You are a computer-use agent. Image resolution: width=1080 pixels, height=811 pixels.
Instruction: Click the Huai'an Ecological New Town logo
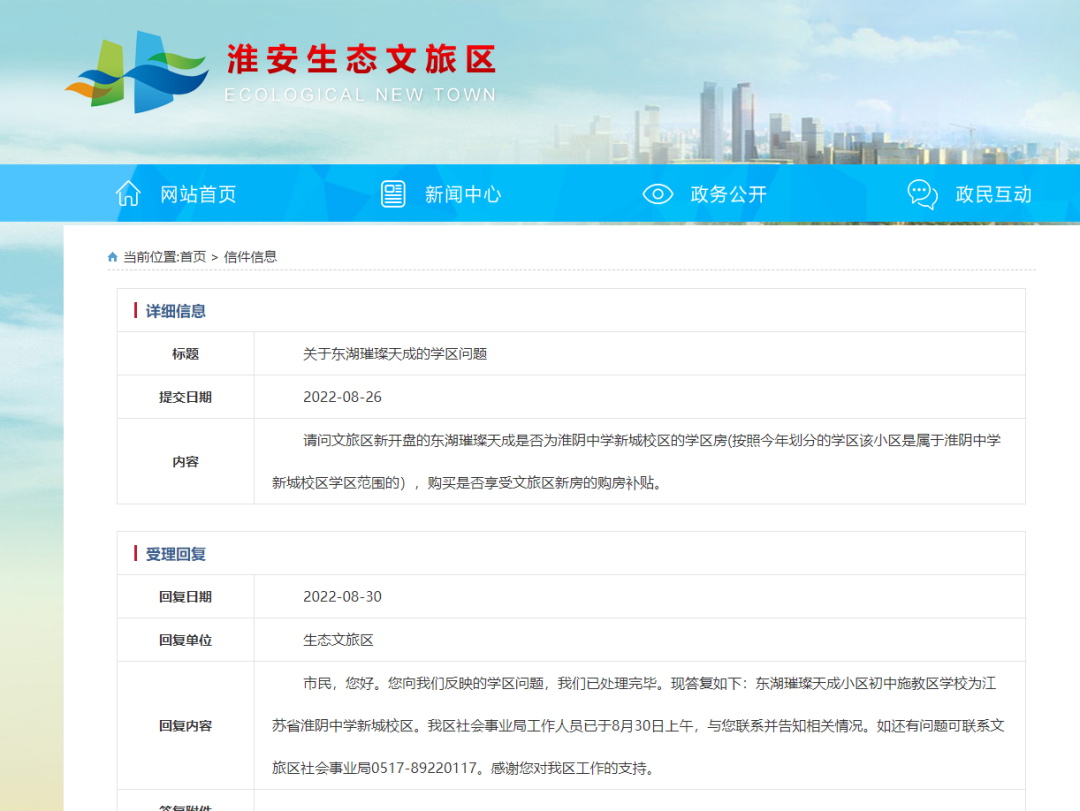coord(136,72)
